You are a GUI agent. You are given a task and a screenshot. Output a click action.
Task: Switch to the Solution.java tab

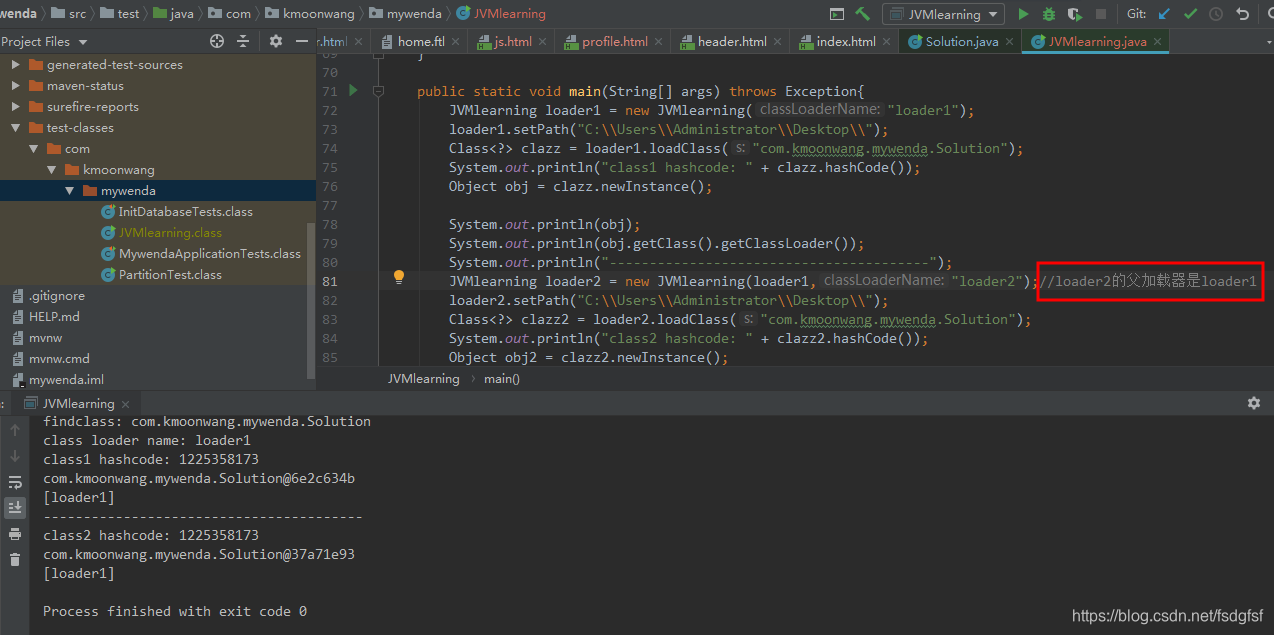pos(962,42)
